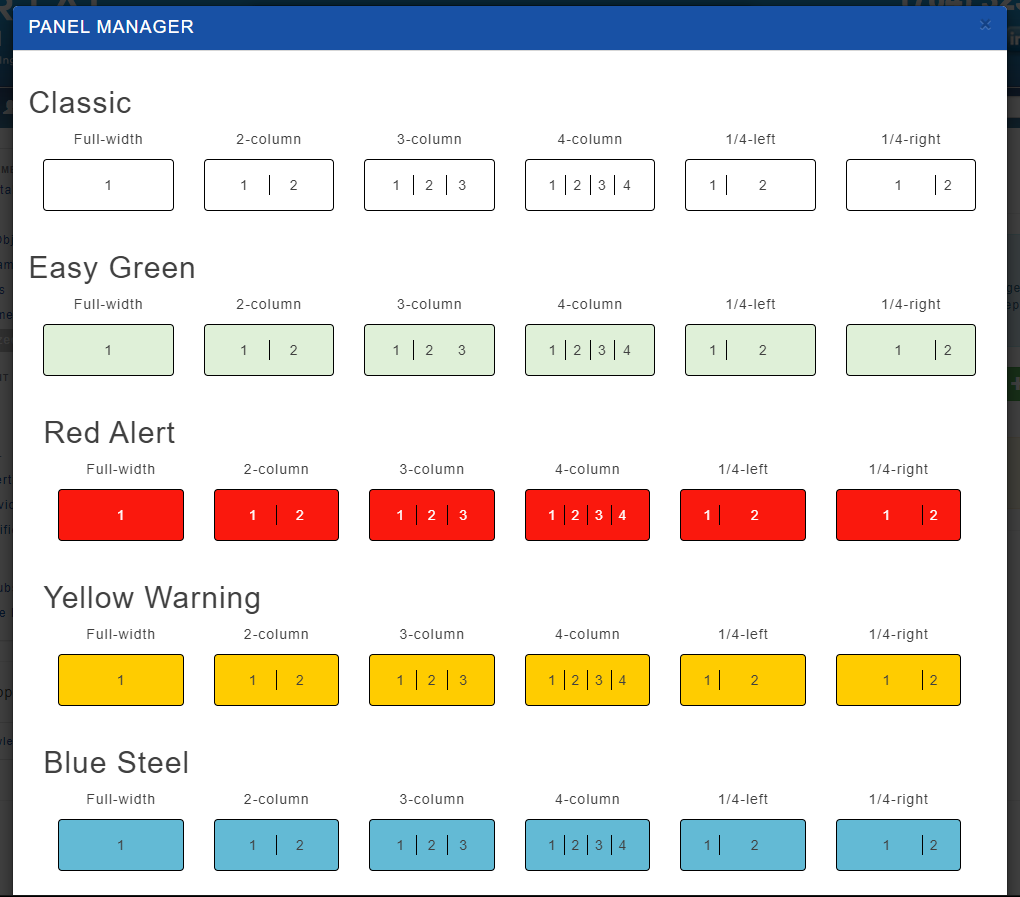
Task: Pick the Classic 4-column layout
Action: click(x=590, y=185)
